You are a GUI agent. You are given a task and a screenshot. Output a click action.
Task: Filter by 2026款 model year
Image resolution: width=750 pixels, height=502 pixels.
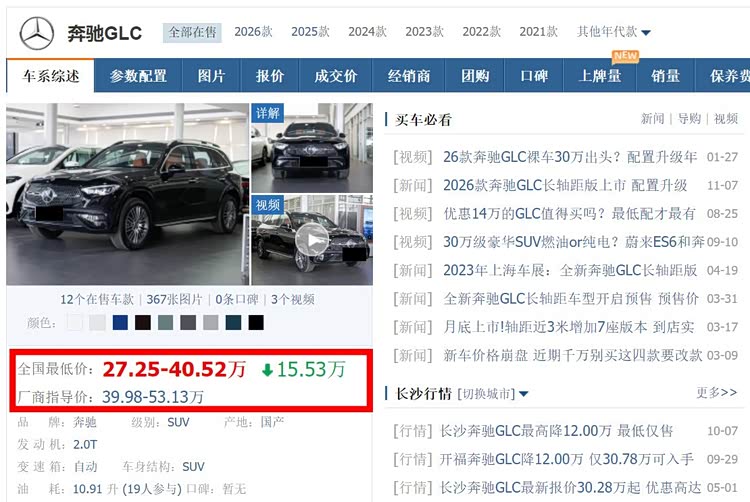[253, 32]
